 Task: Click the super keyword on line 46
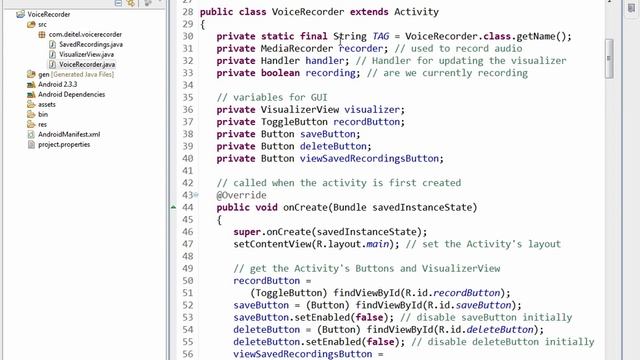pyautogui.click(x=247, y=232)
